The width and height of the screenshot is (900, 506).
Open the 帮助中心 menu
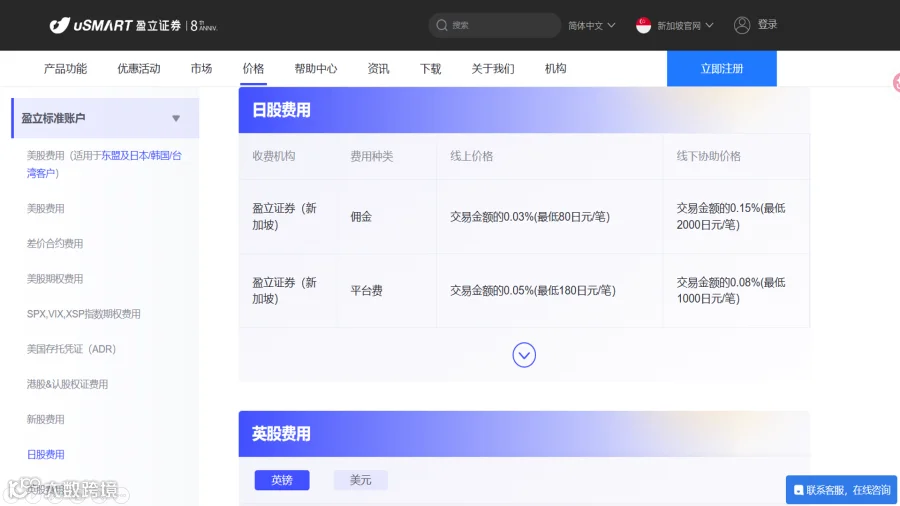coord(316,69)
